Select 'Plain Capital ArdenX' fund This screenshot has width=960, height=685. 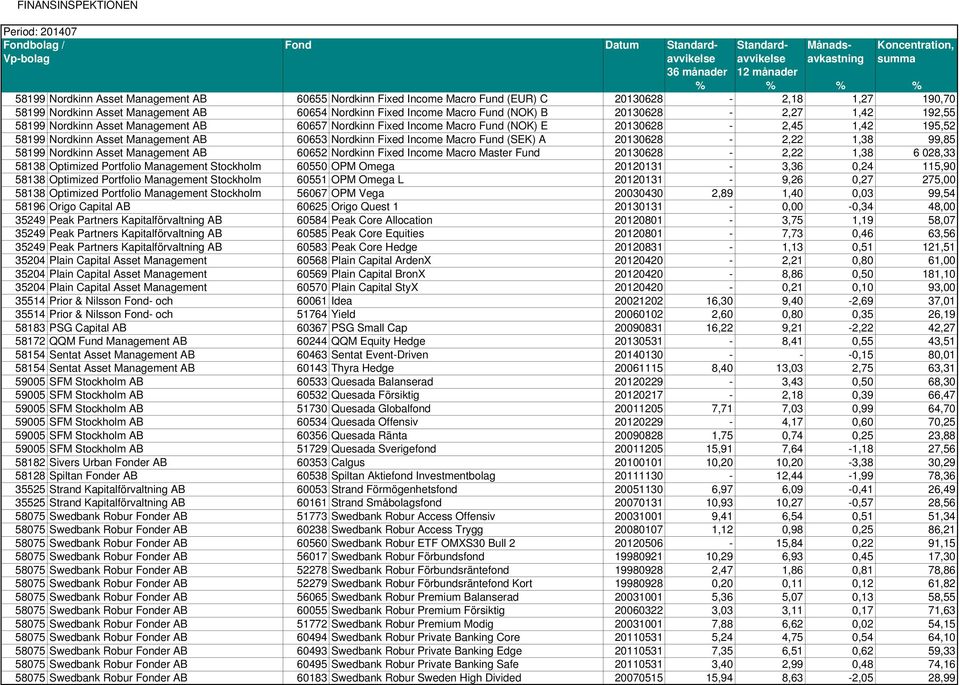(381, 261)
